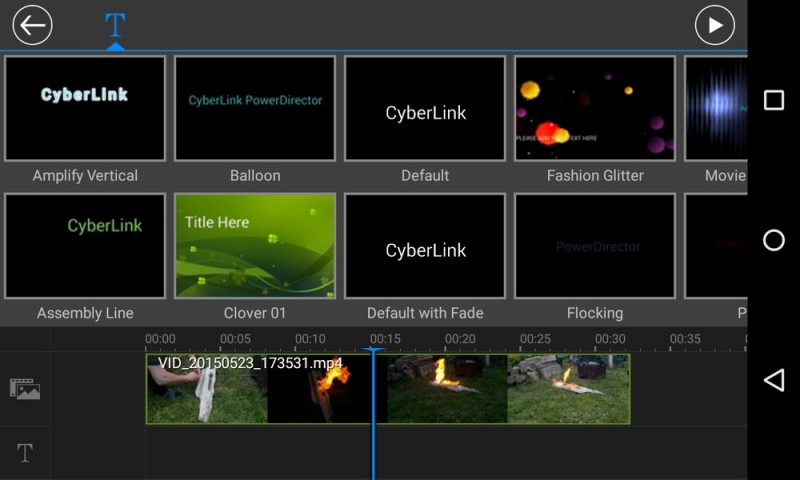
Task: Choose the Fashion Glitter title thumbnail
Action: pyautogui.click(x=595, y=109)
